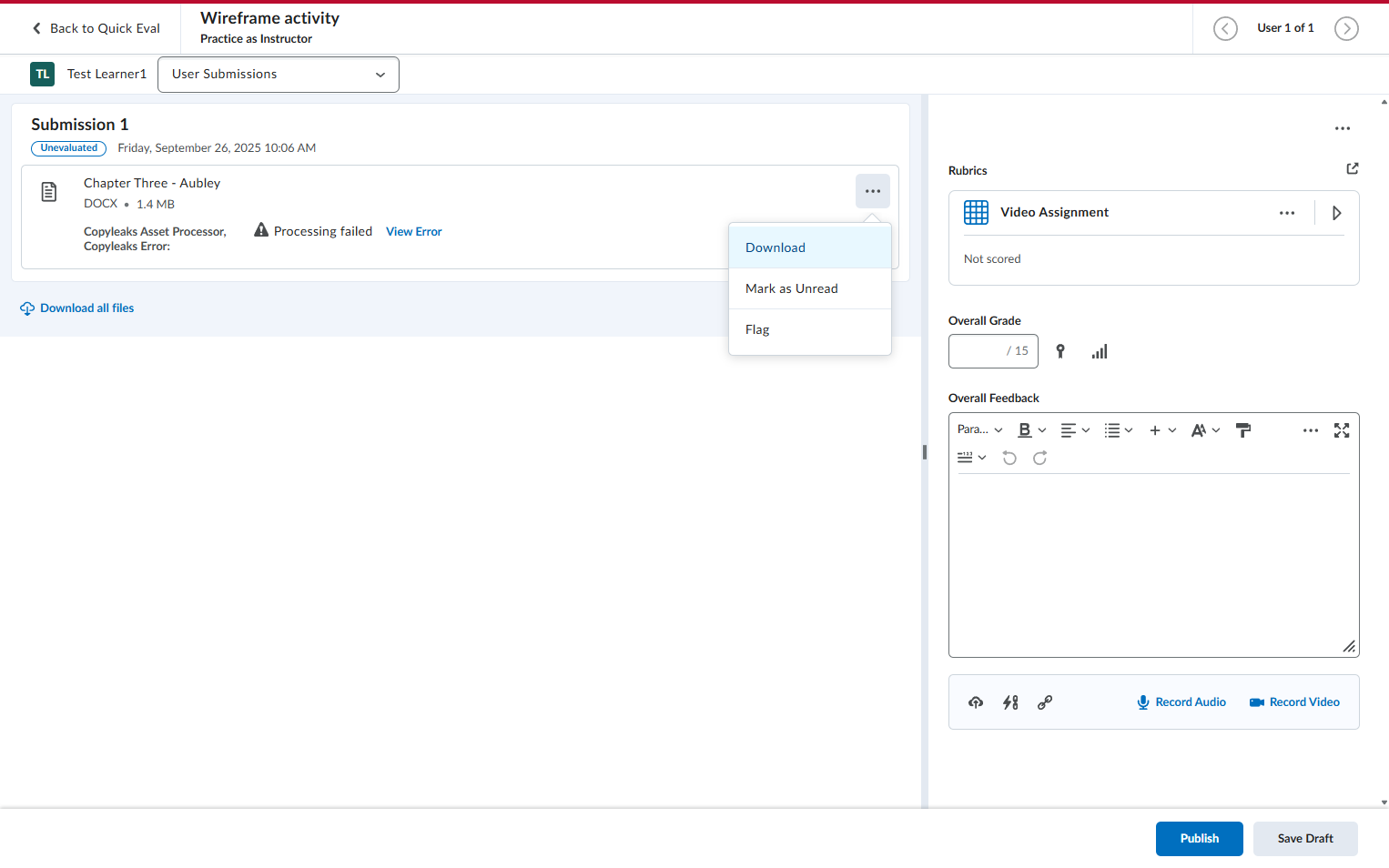
Task: Open the font size dropdown
Action: pyautogui.click(x=1205, y=430)
